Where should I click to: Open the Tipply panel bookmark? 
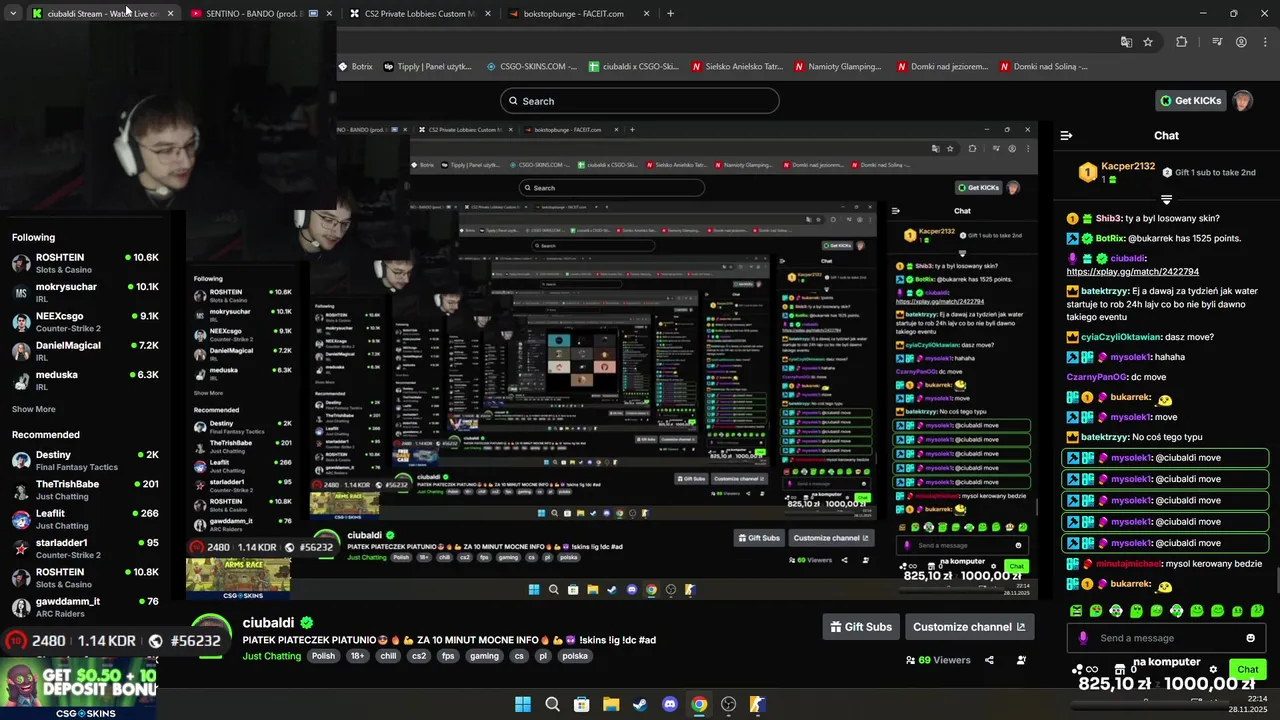pyautogui.click(x=427, y=67)
